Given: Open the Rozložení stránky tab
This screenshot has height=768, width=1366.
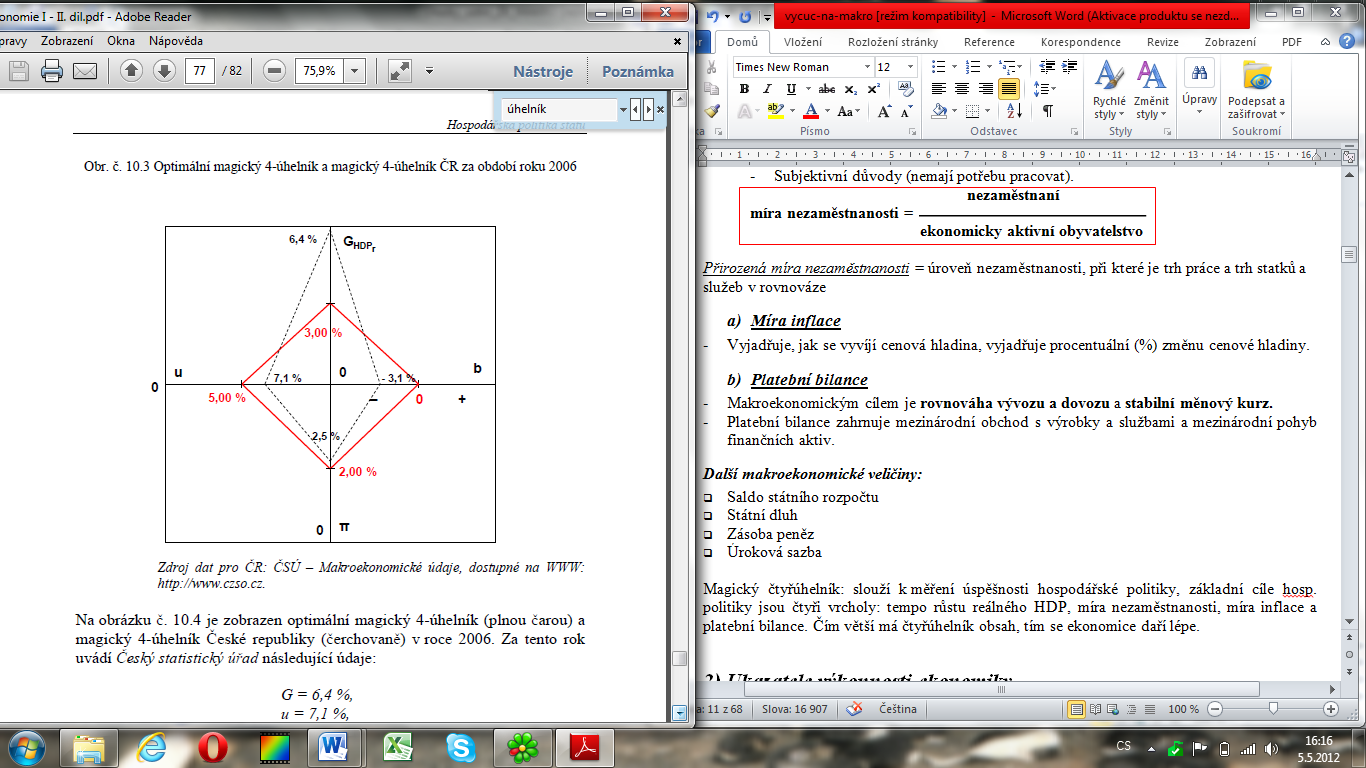Looking at the screenshot, I should 893,42.
